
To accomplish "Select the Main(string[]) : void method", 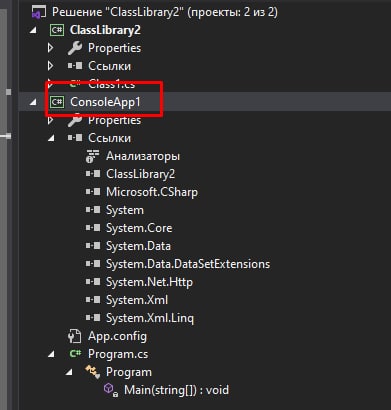I will point(176,390).
